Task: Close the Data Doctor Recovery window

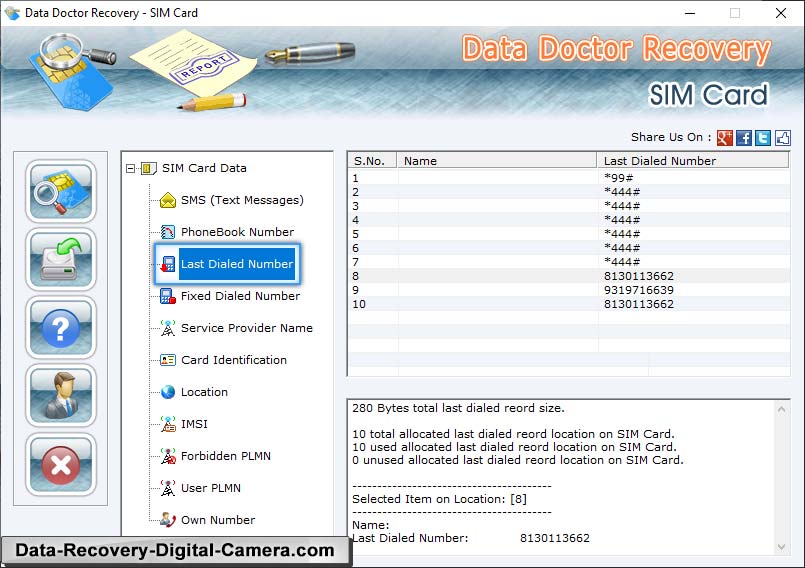Action: pos(781,13)
